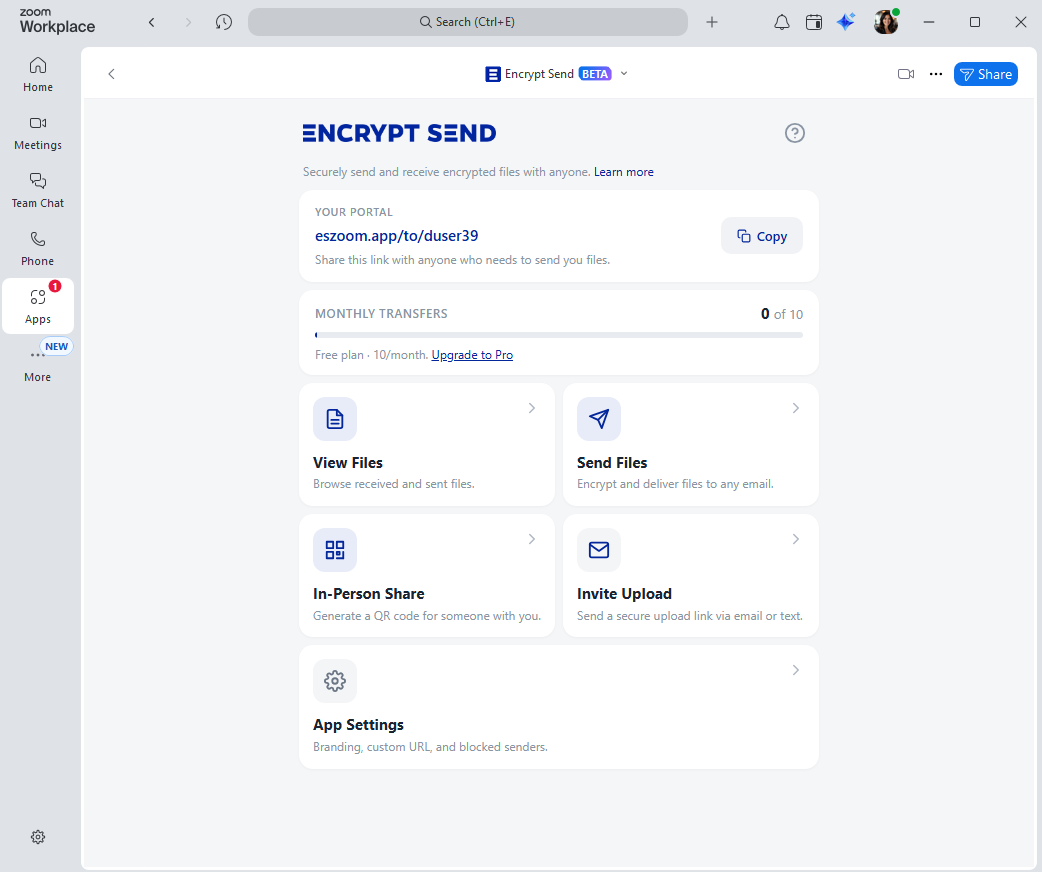The width and height of the screenshot is (1042, 872).
Task: Open notifications bell
Action: pyautogui.click(x=782, y=23)
